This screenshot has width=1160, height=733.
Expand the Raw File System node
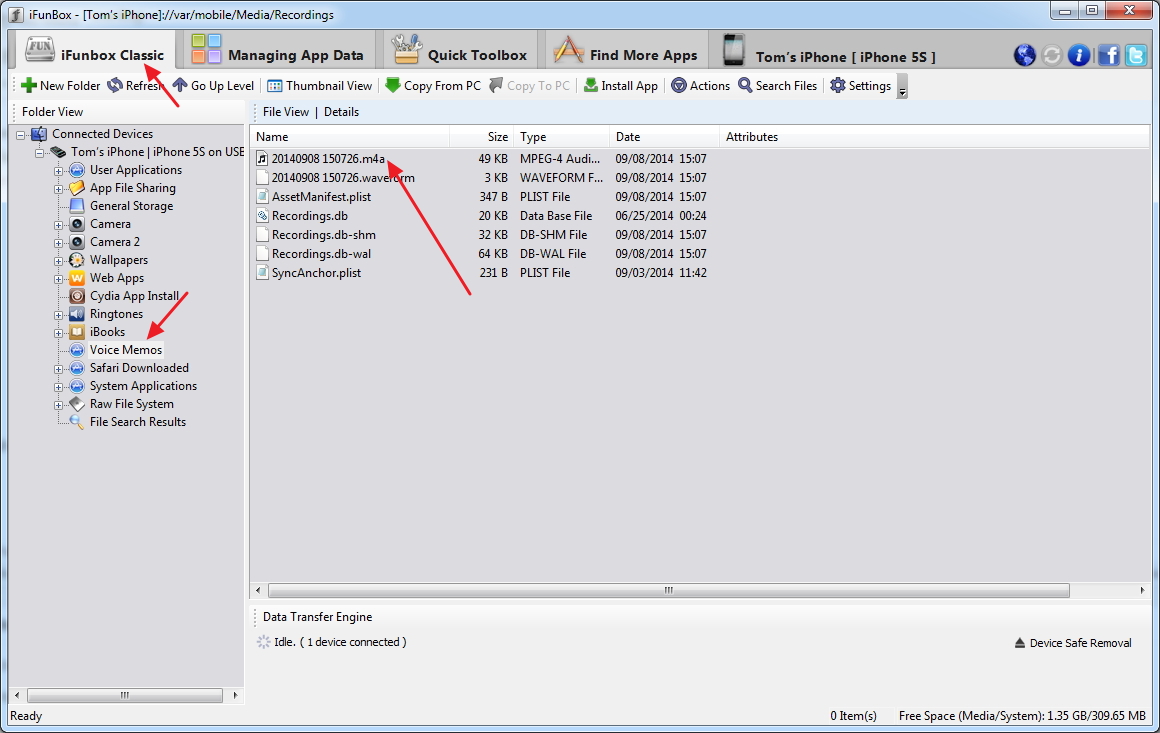click(x=59, y=404)
